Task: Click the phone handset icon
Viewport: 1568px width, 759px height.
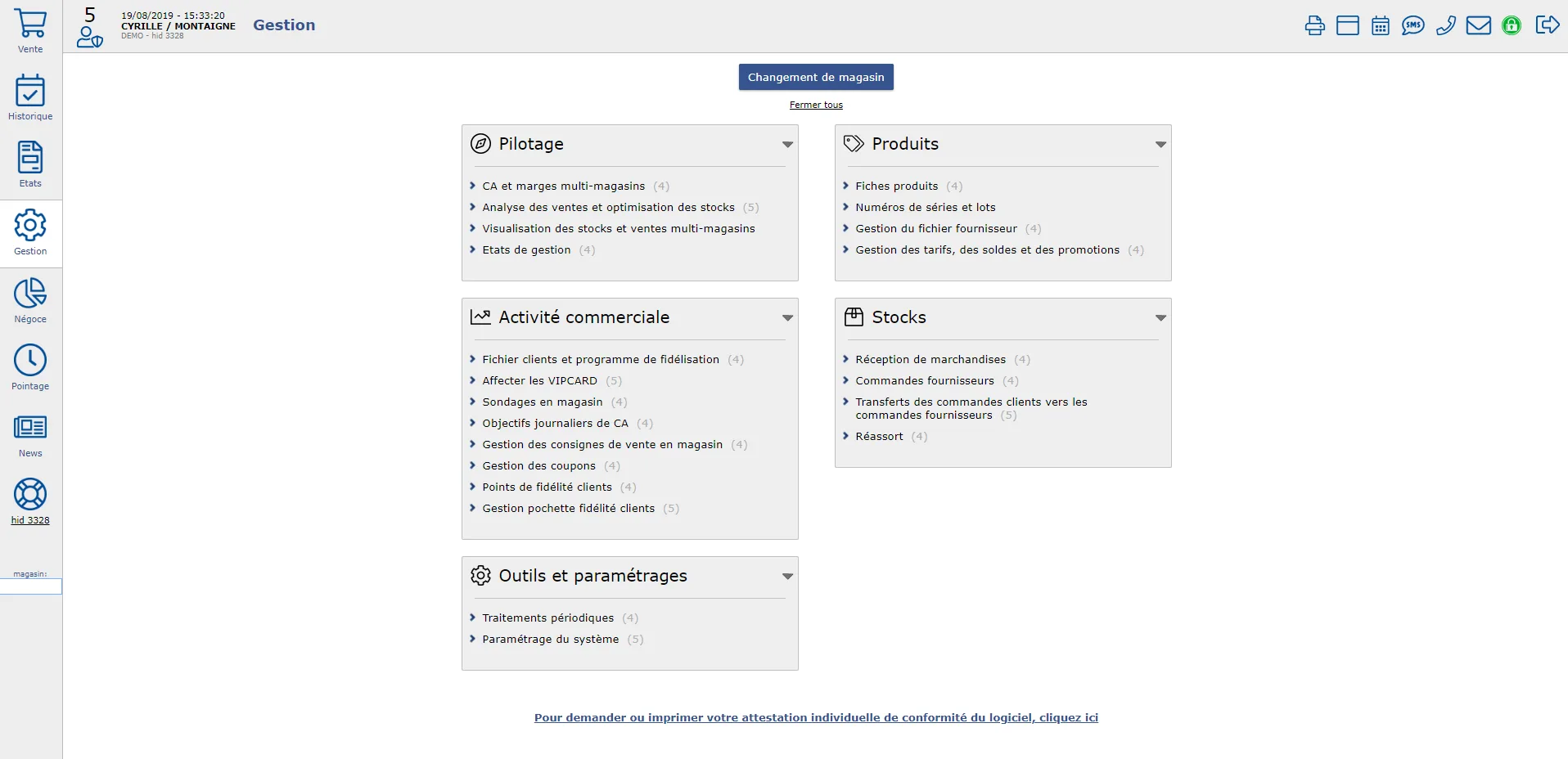Action: click(1446, 25)
